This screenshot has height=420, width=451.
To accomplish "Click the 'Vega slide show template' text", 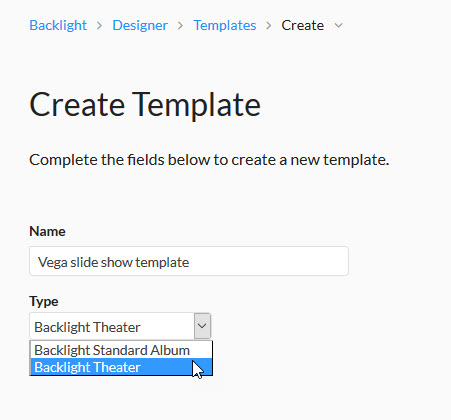I will [114, 262].
